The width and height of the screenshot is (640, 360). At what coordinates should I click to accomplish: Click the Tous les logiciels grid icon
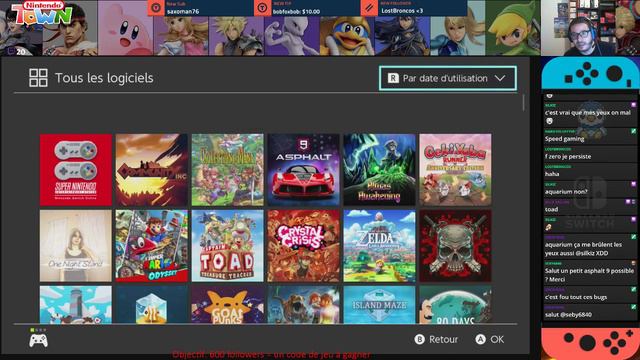(x=38, y=78)
